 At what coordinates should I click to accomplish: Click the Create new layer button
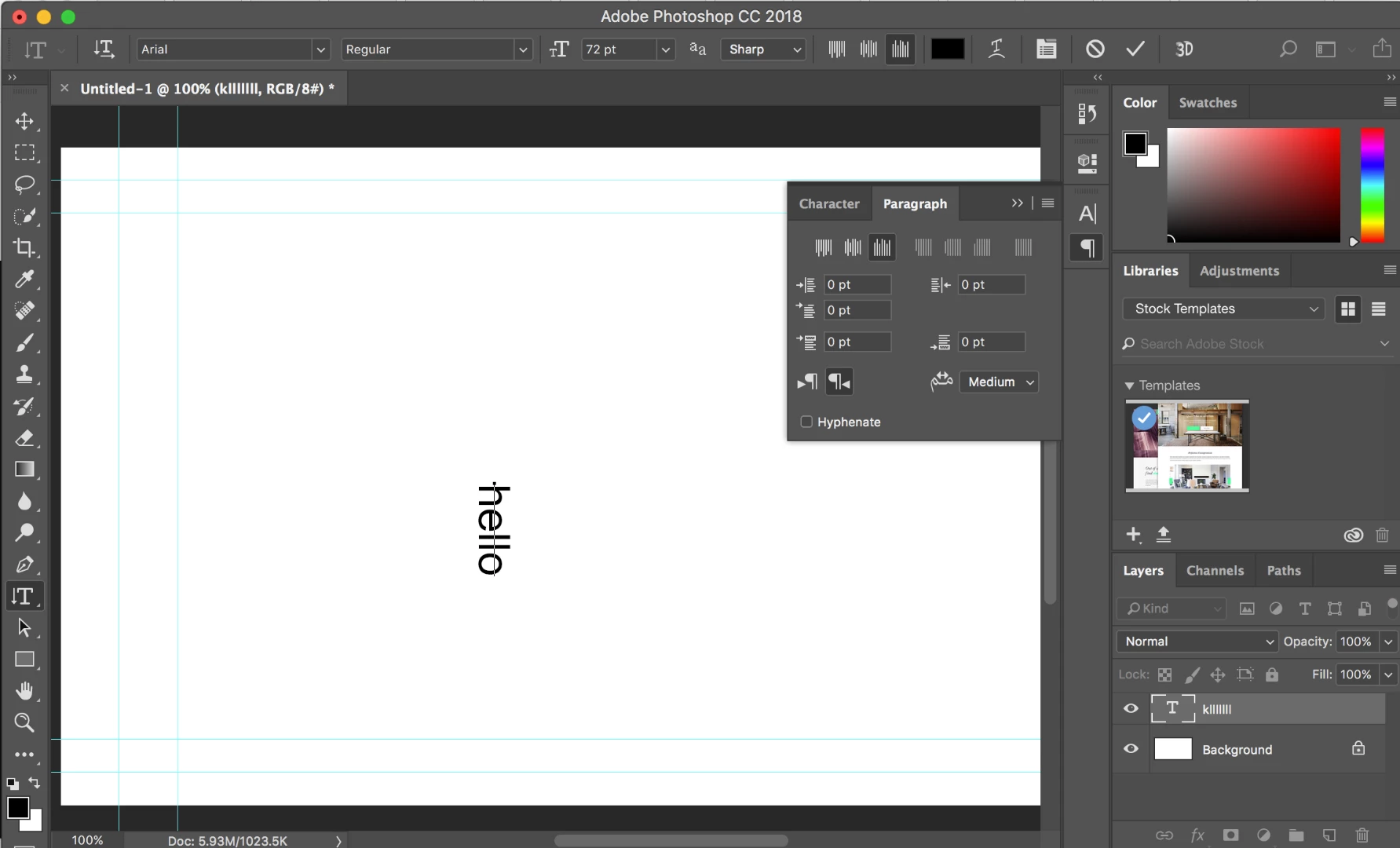1329,835
